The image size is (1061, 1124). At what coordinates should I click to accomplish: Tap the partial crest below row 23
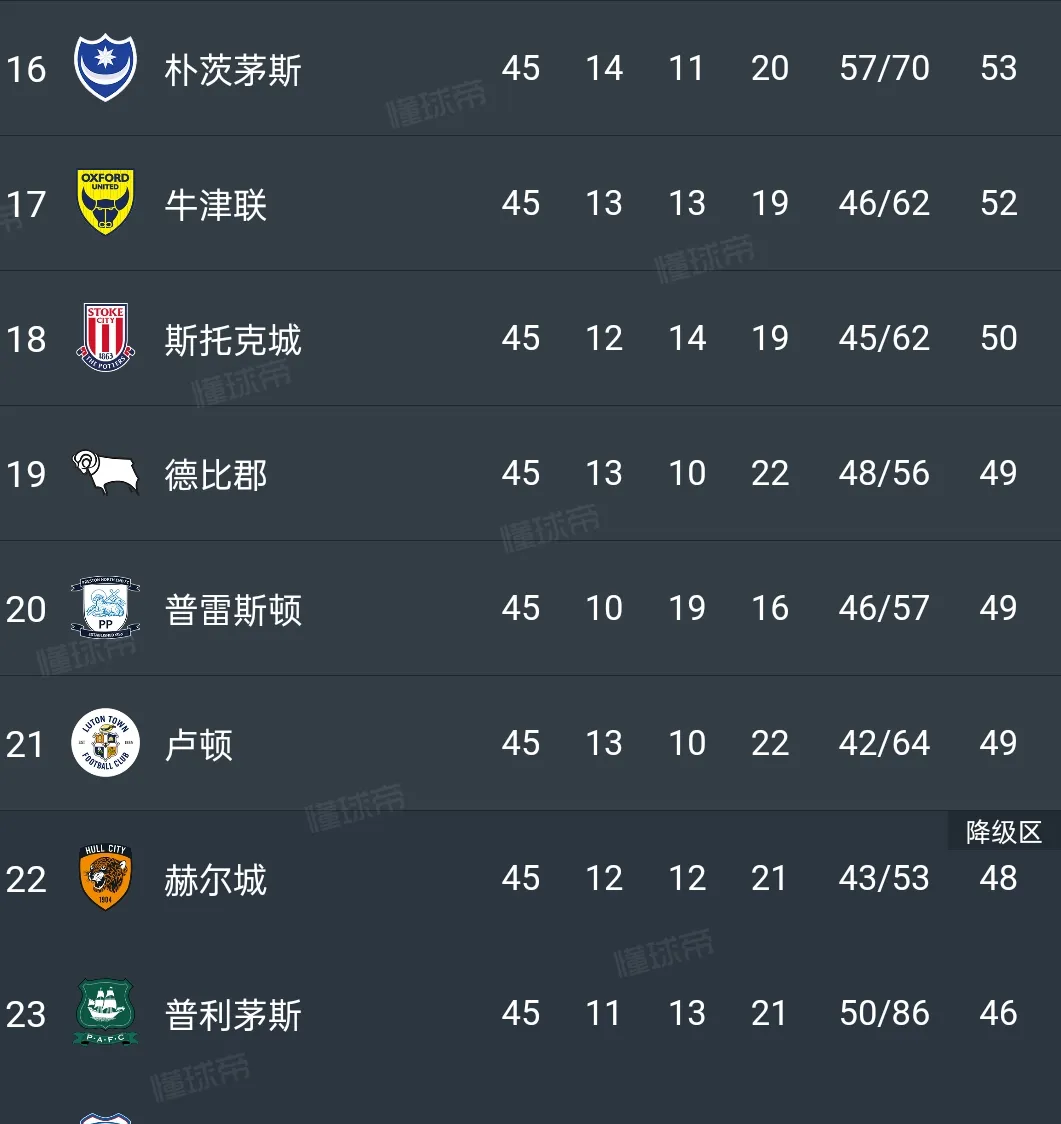(105, 1117)
